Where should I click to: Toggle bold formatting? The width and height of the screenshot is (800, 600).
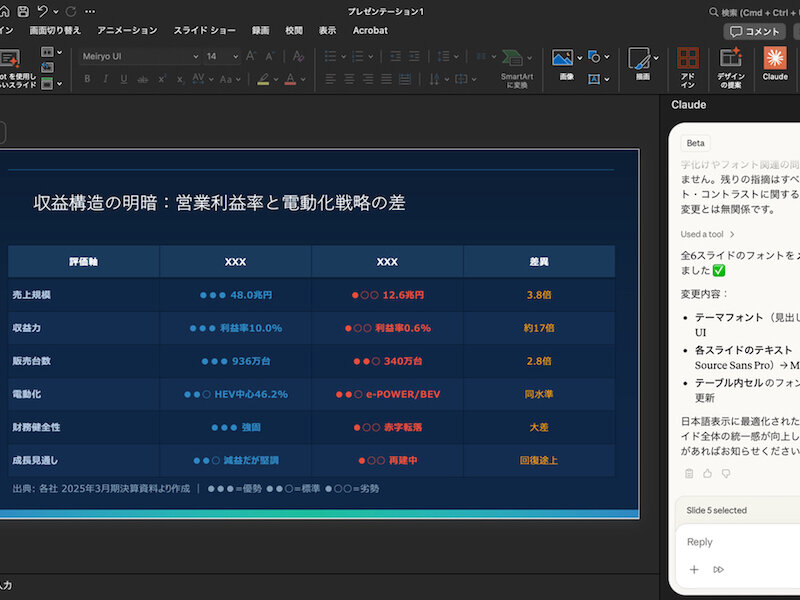click(88, 79)
